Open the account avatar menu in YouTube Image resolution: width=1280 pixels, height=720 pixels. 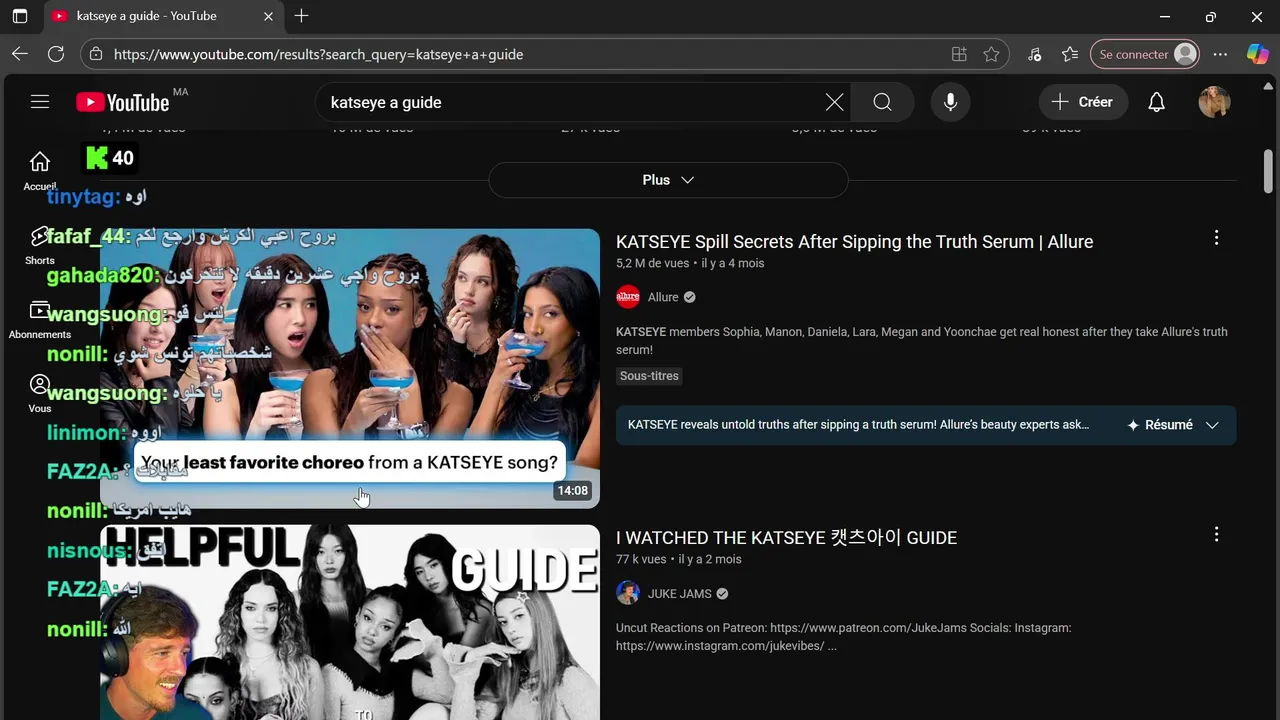pyautogui.click(x=1214, y=102)
